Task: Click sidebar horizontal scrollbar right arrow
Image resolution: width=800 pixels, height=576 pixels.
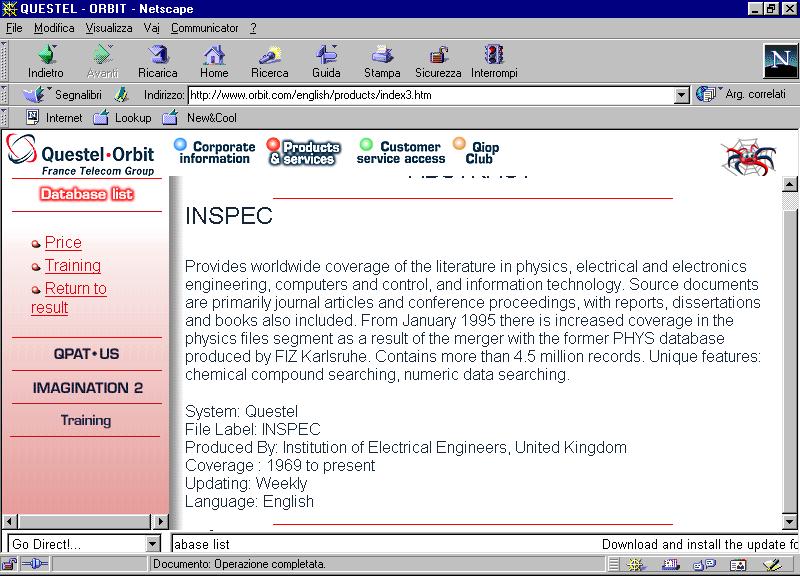Action: tap(161, 521)
